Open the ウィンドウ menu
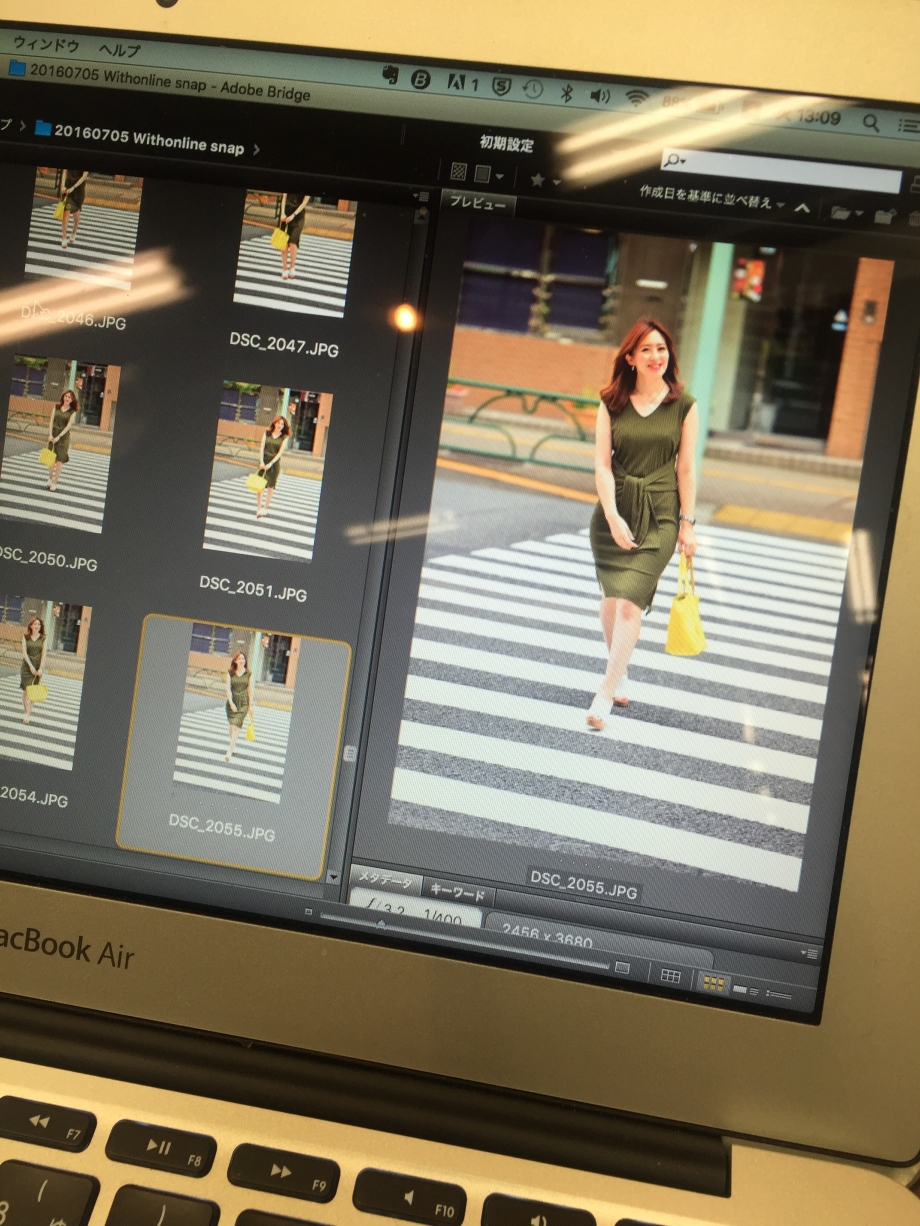 [x=44, y=45]
